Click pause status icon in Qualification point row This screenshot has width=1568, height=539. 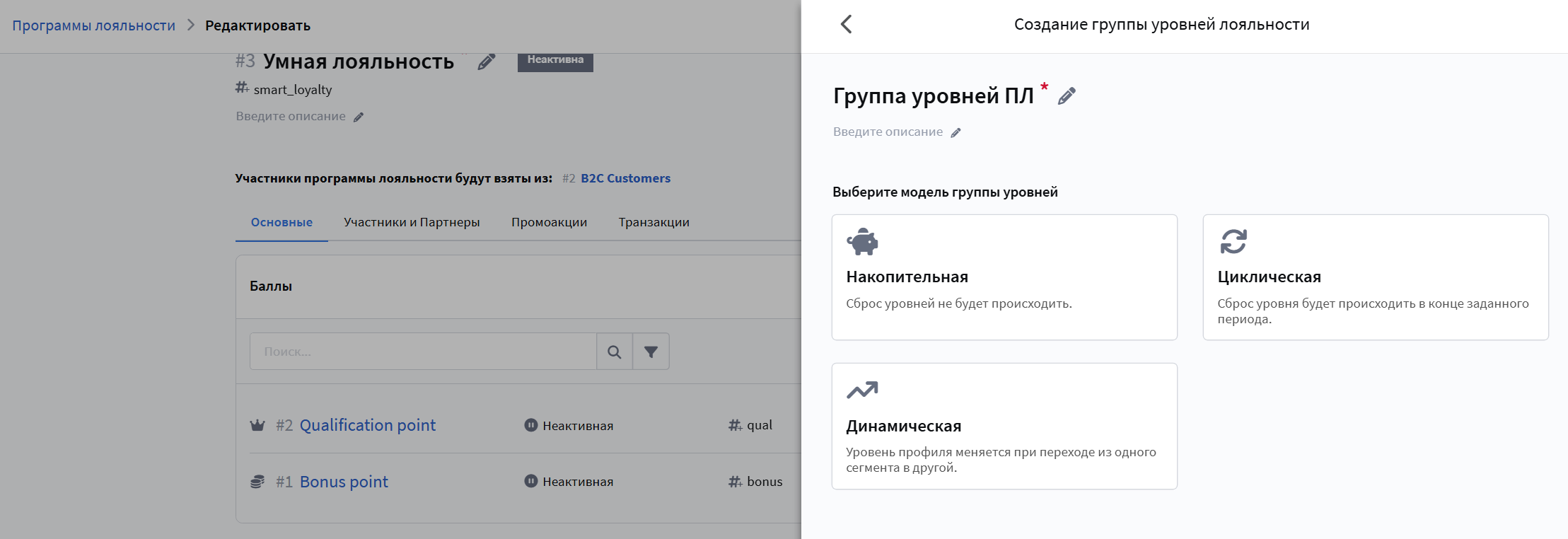[x=531, y=425]
